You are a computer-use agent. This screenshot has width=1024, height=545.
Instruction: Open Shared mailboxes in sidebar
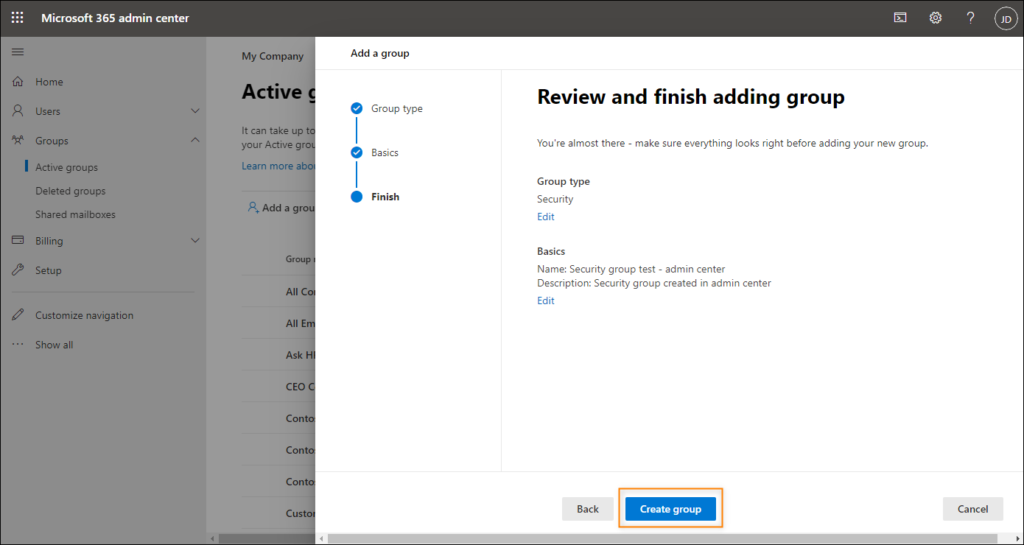coord(75,214)
